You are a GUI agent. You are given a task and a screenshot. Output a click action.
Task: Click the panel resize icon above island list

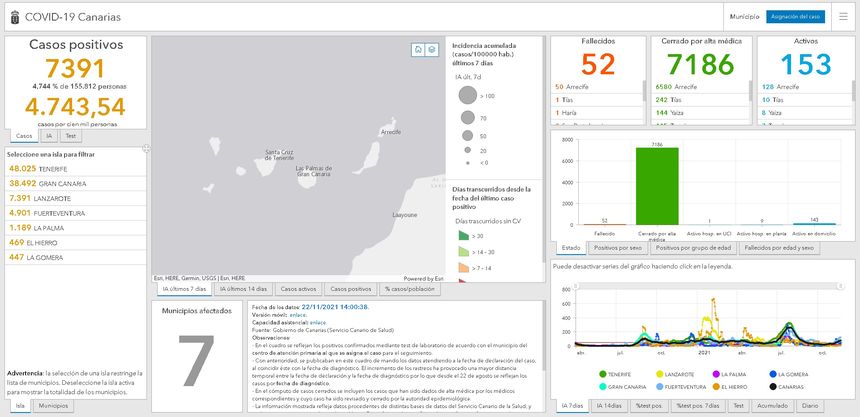(x=146, y=148)
